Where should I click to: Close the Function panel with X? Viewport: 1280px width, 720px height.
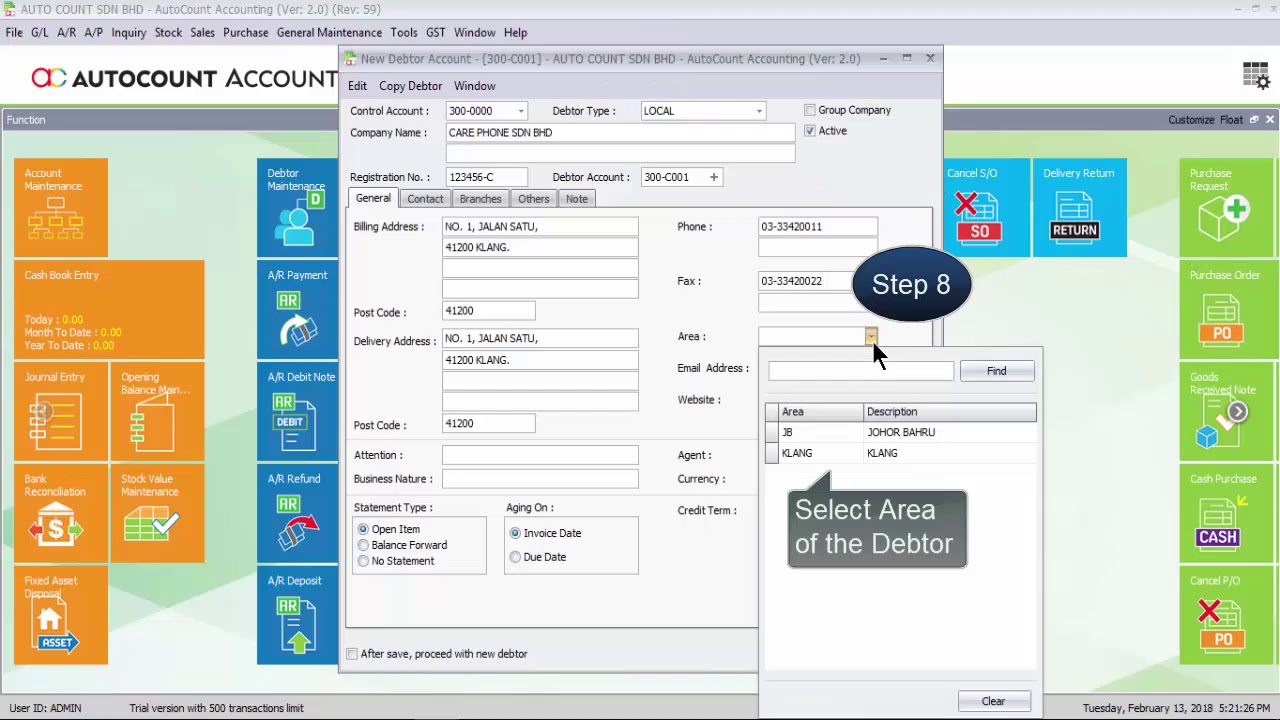tap(1270, 120)
